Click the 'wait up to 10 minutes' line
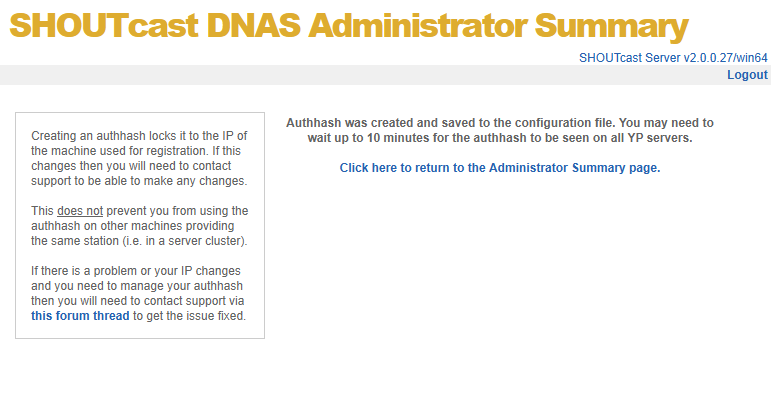The height and width of the screenshot is (418, 771). click(499, 137)
